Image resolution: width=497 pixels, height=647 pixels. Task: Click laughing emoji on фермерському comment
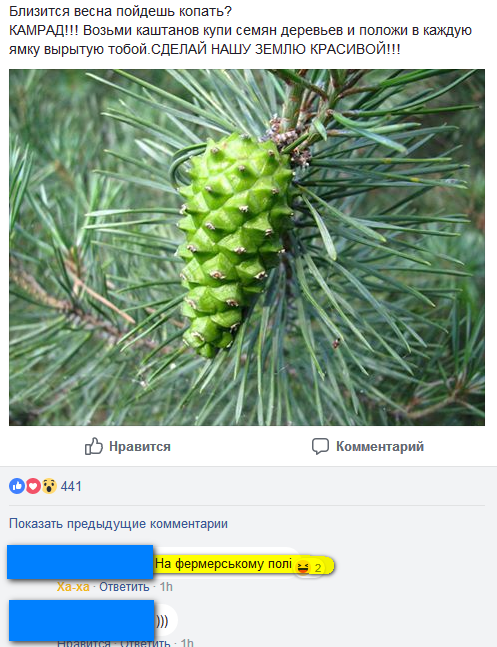pos(303,568)
